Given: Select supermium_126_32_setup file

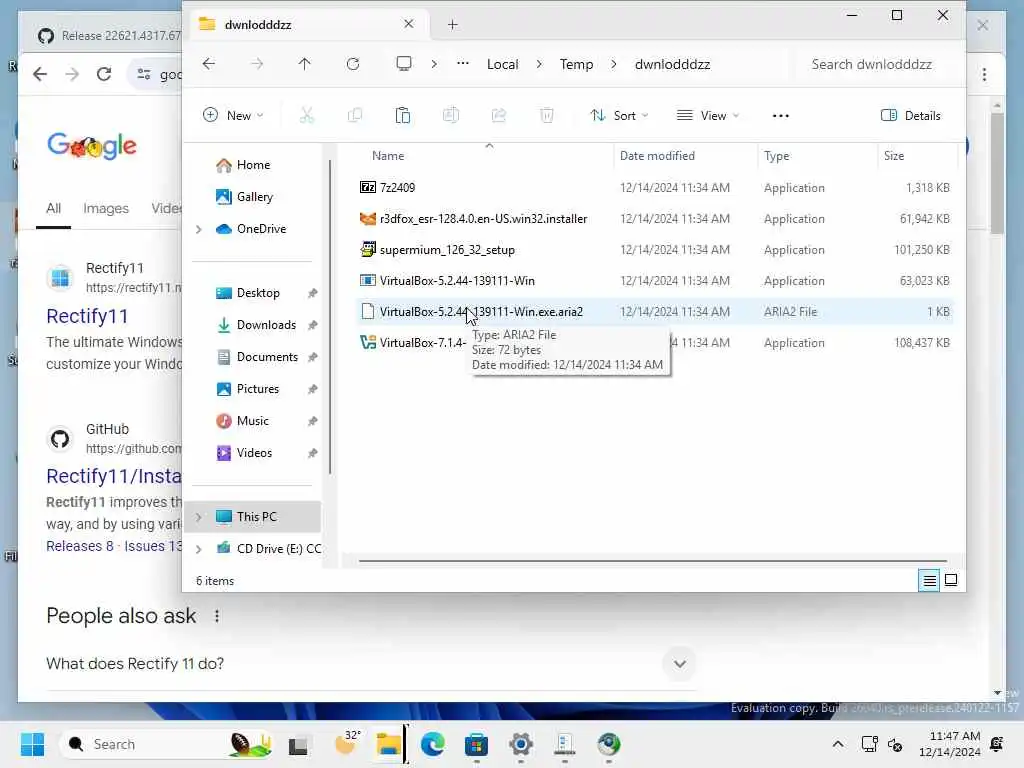Looking at the screenshot, I should [655, 249].
